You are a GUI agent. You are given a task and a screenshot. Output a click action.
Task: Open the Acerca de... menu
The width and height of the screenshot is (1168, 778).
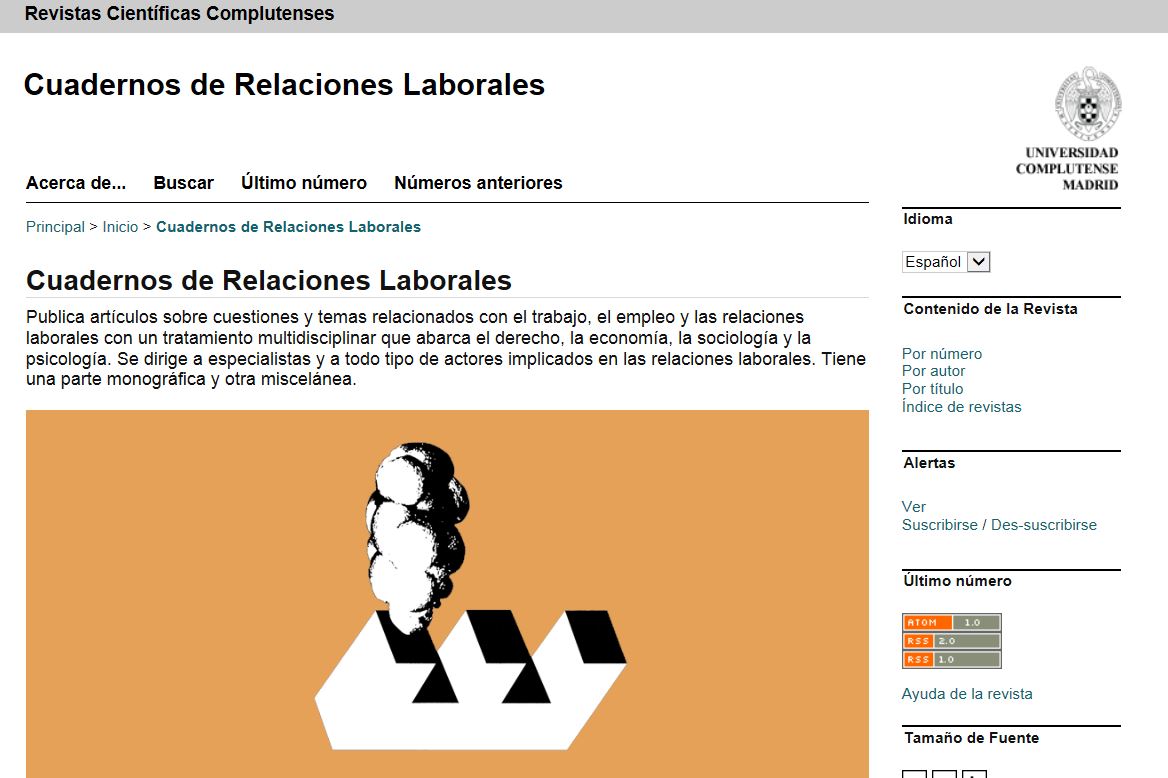point(76,183)
